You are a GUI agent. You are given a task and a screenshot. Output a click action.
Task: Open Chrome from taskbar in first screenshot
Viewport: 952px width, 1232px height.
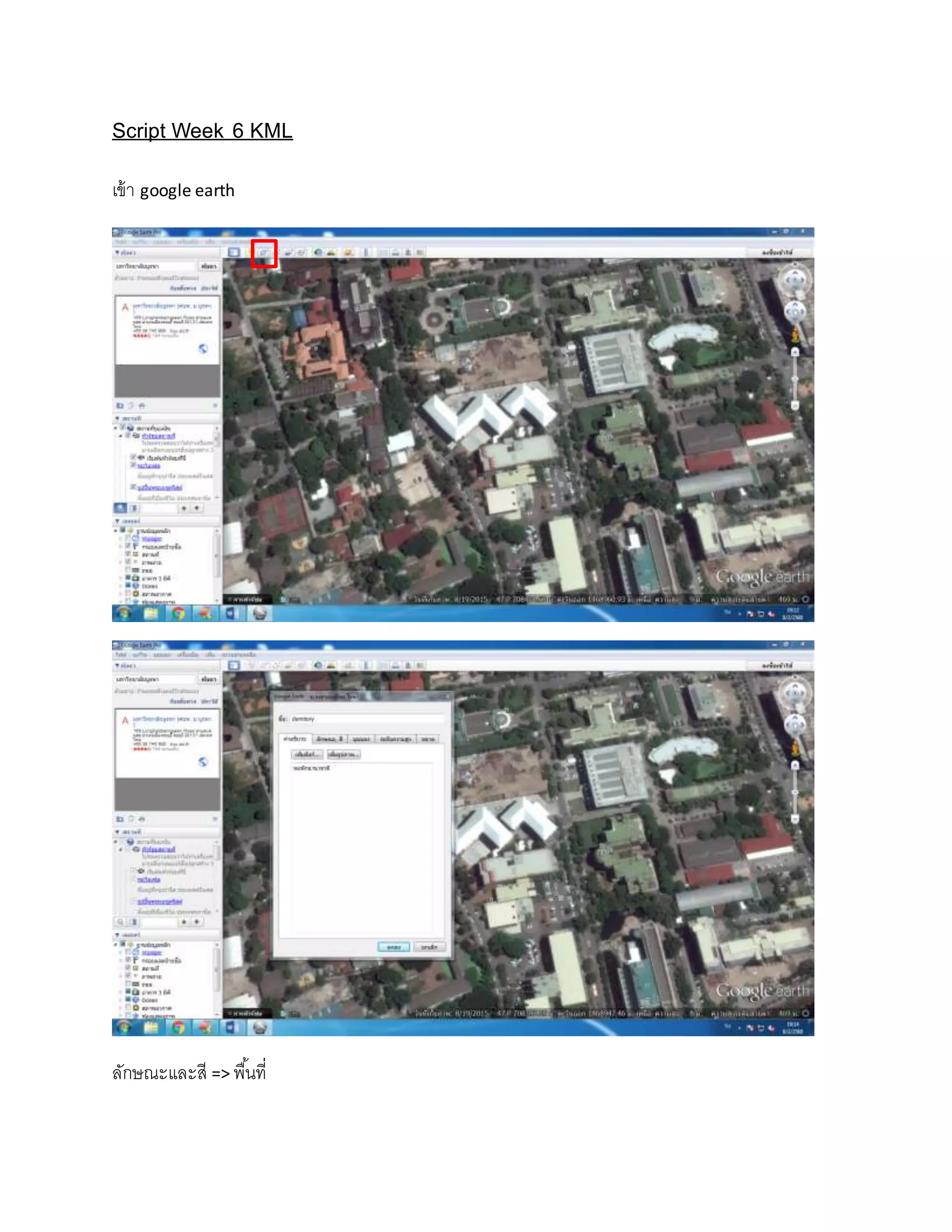point(178,613)
